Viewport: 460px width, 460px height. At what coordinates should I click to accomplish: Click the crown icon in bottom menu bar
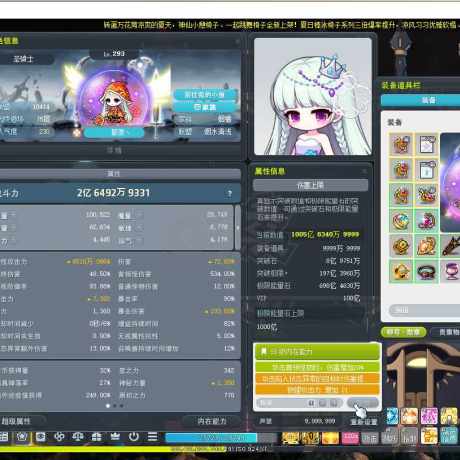coord(115,436)
